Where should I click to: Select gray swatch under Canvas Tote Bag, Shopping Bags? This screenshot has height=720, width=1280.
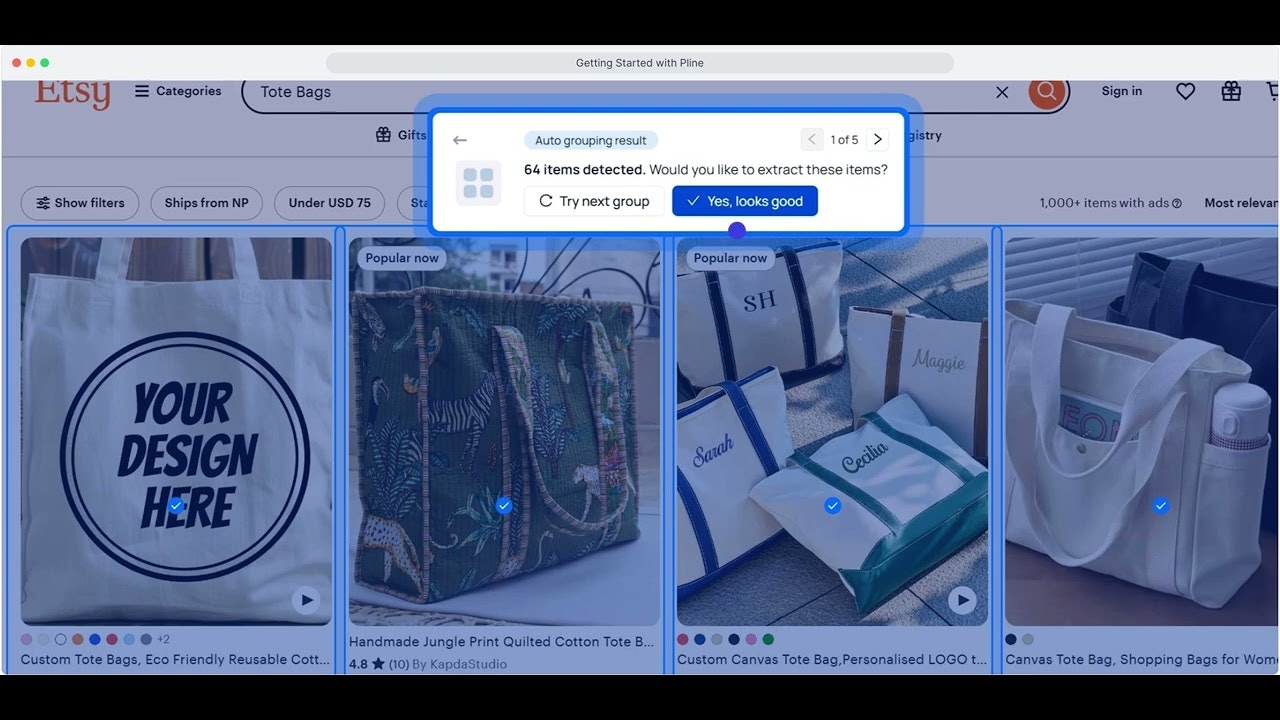(1028, 639)
